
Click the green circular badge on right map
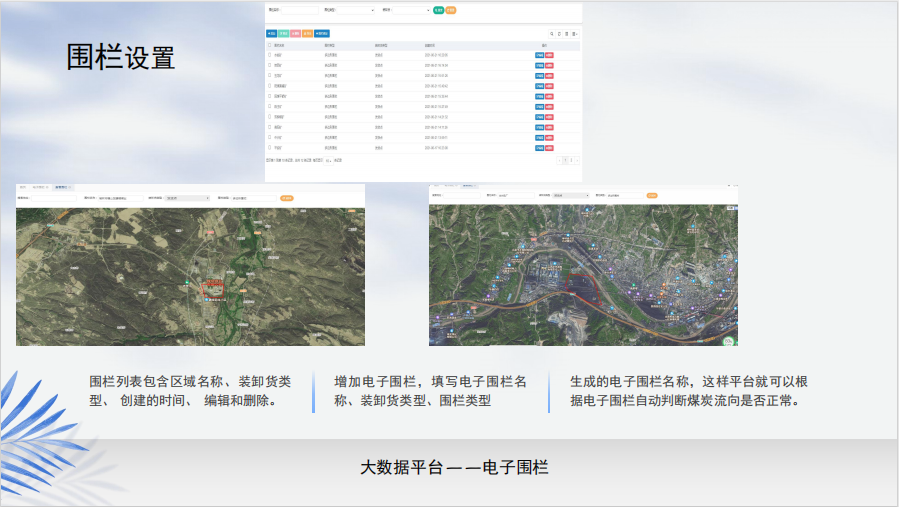(x=729, y=340)
